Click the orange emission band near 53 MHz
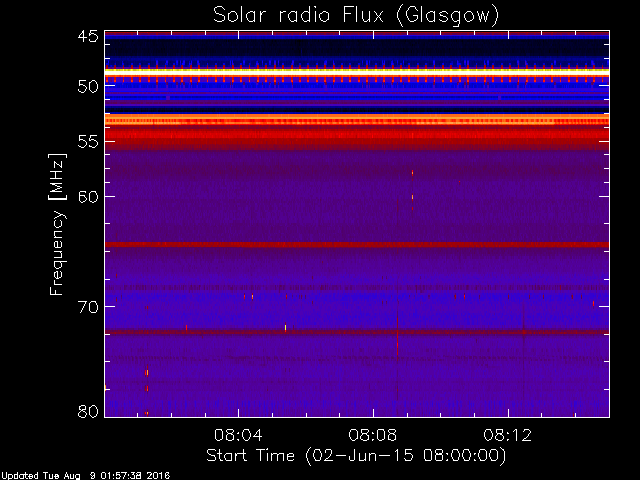Image resolution: width=640 pixels, height=480 pixels. pyautogui.click(x=357, y=120)
